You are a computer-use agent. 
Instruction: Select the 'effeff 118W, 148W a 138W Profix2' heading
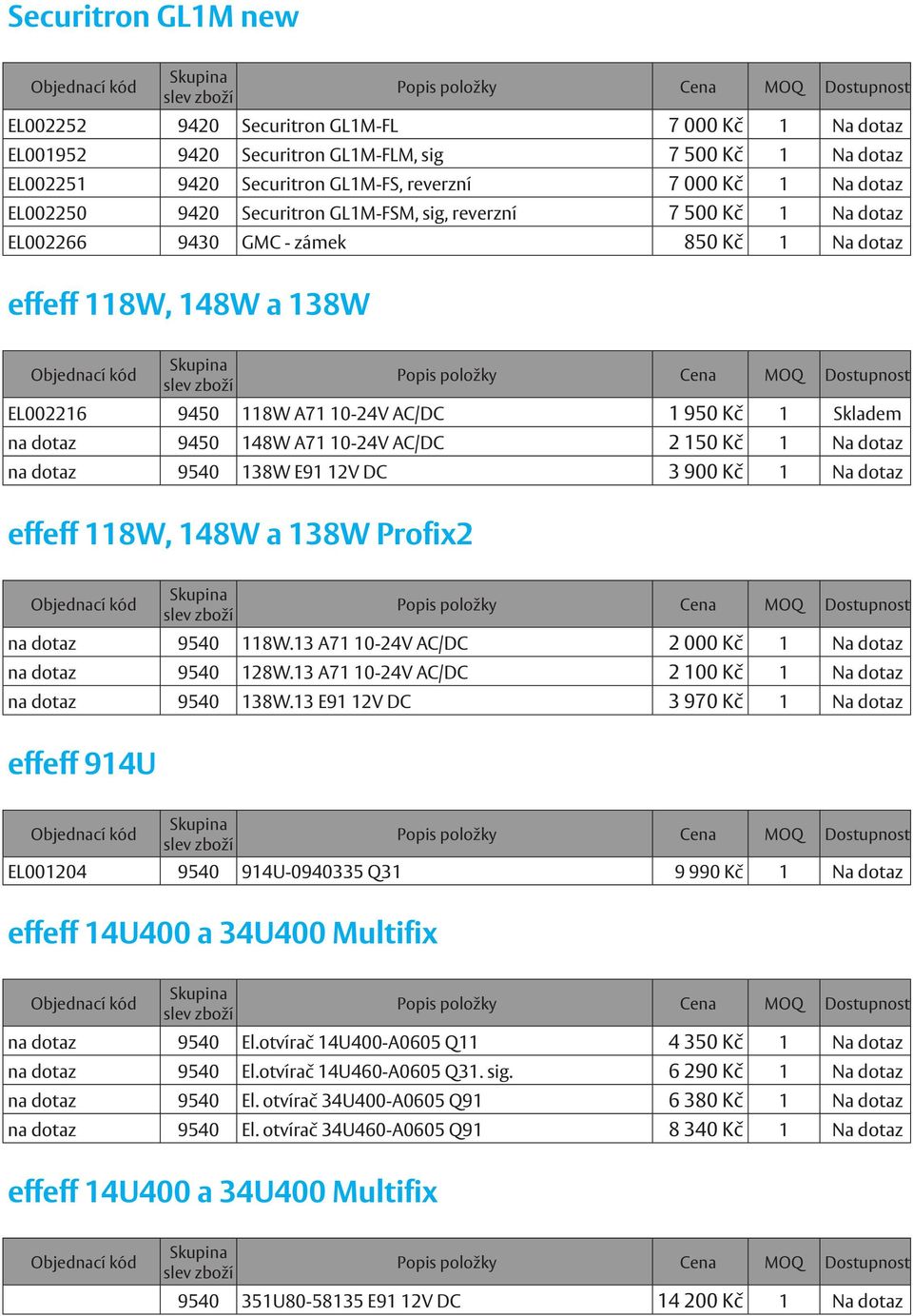click(241, 534)
